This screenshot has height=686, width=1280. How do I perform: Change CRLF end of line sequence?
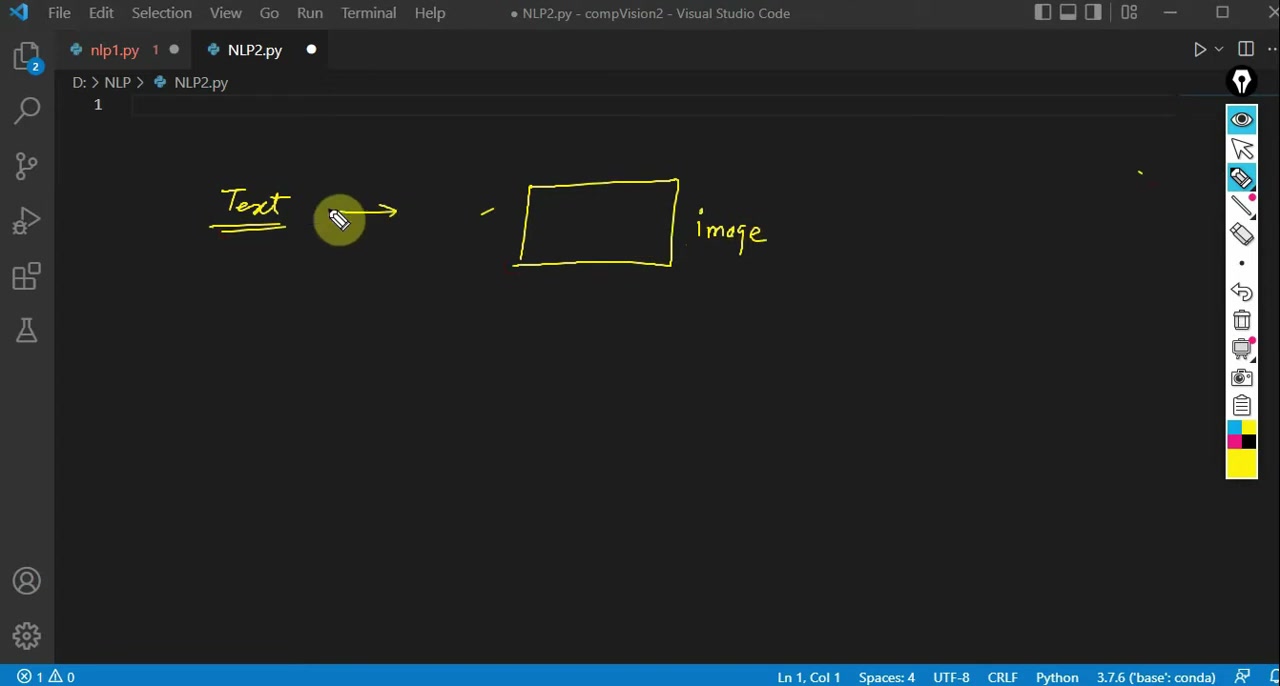(1002, 677)
